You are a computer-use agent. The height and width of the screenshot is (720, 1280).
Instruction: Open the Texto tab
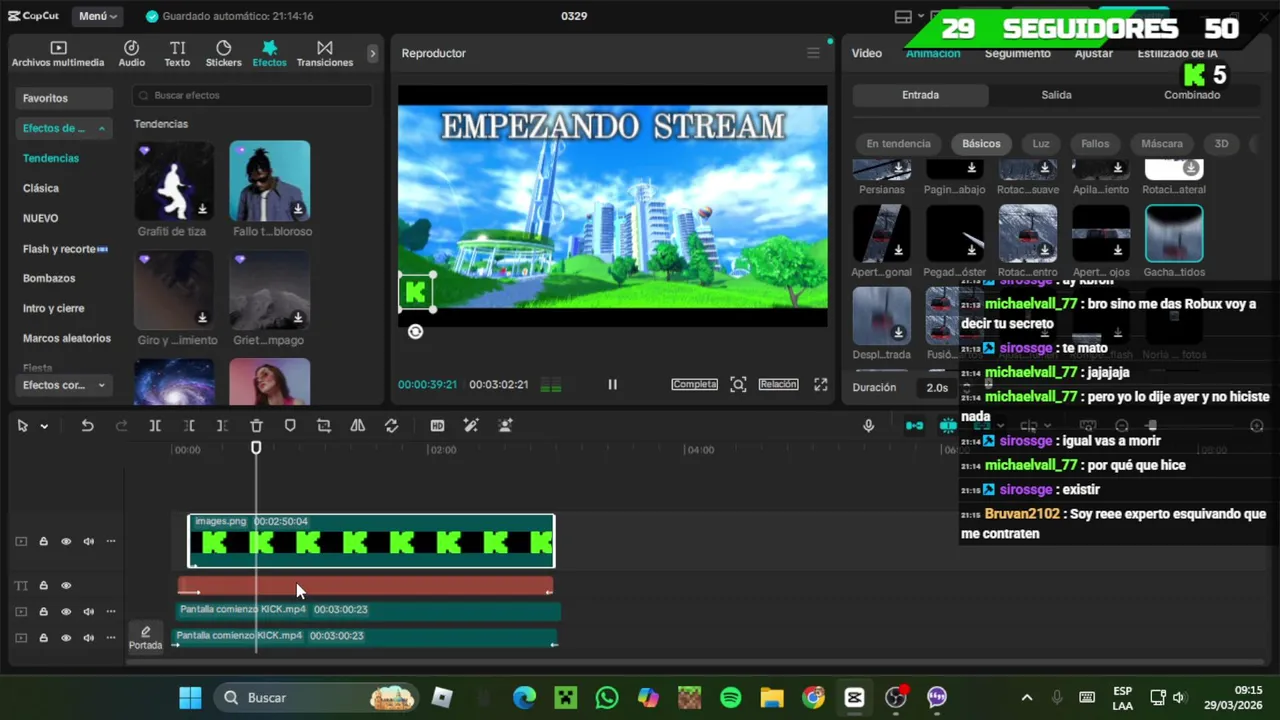click(x=177, y=54)
